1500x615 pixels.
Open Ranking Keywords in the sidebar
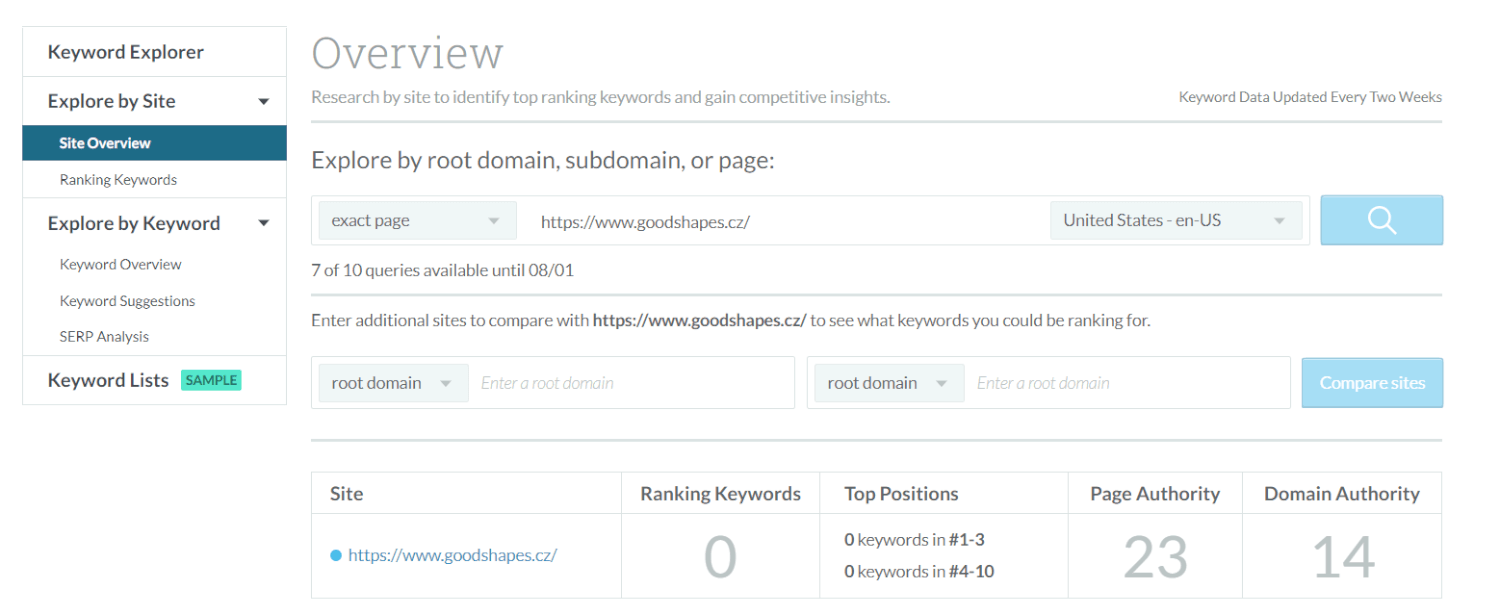(x=118, y=180)
